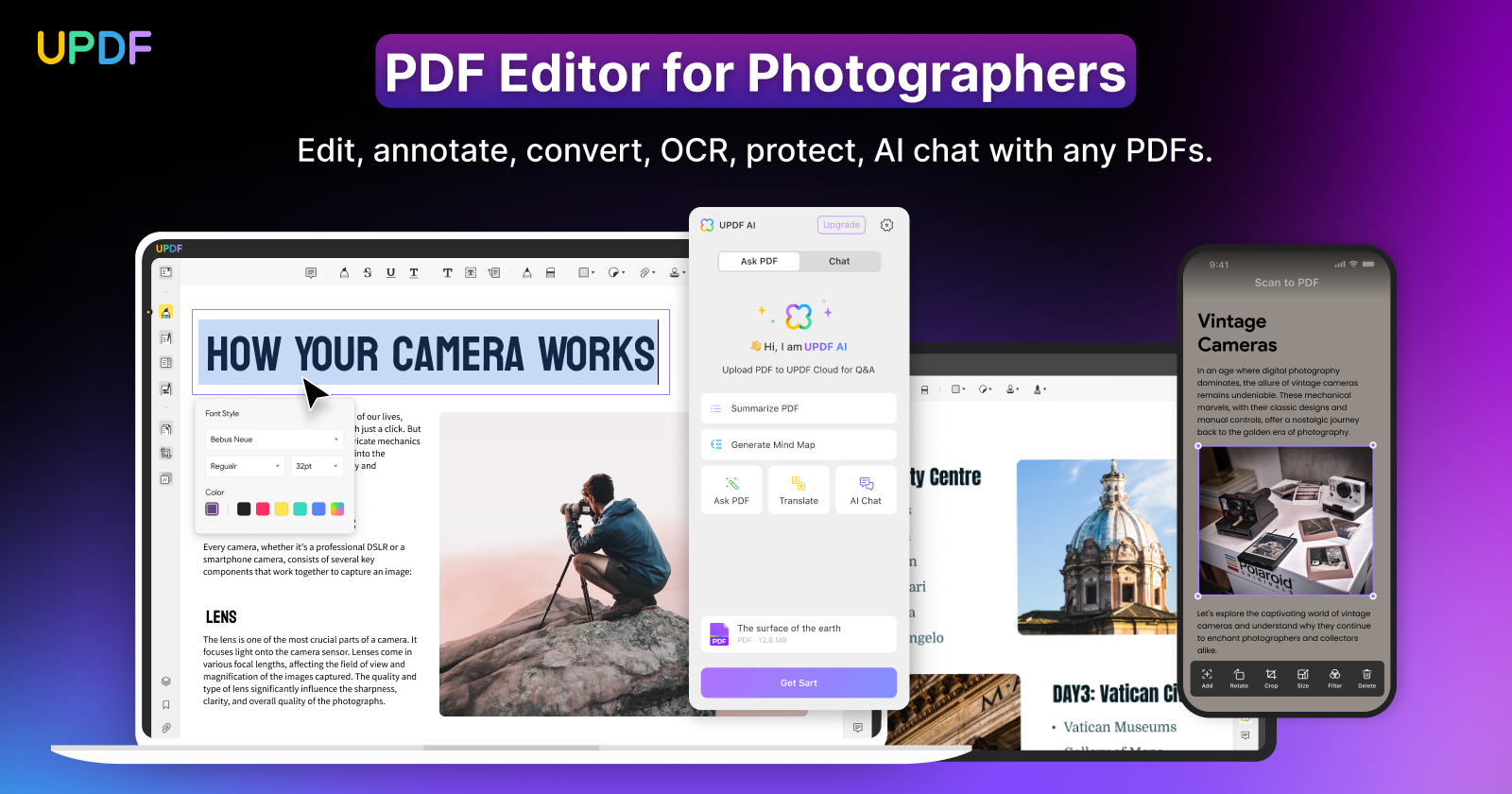Click the highlighted Comment mode sidebar icon
The height and width of the screenshot is (794, 1512).
coord(166,312)
